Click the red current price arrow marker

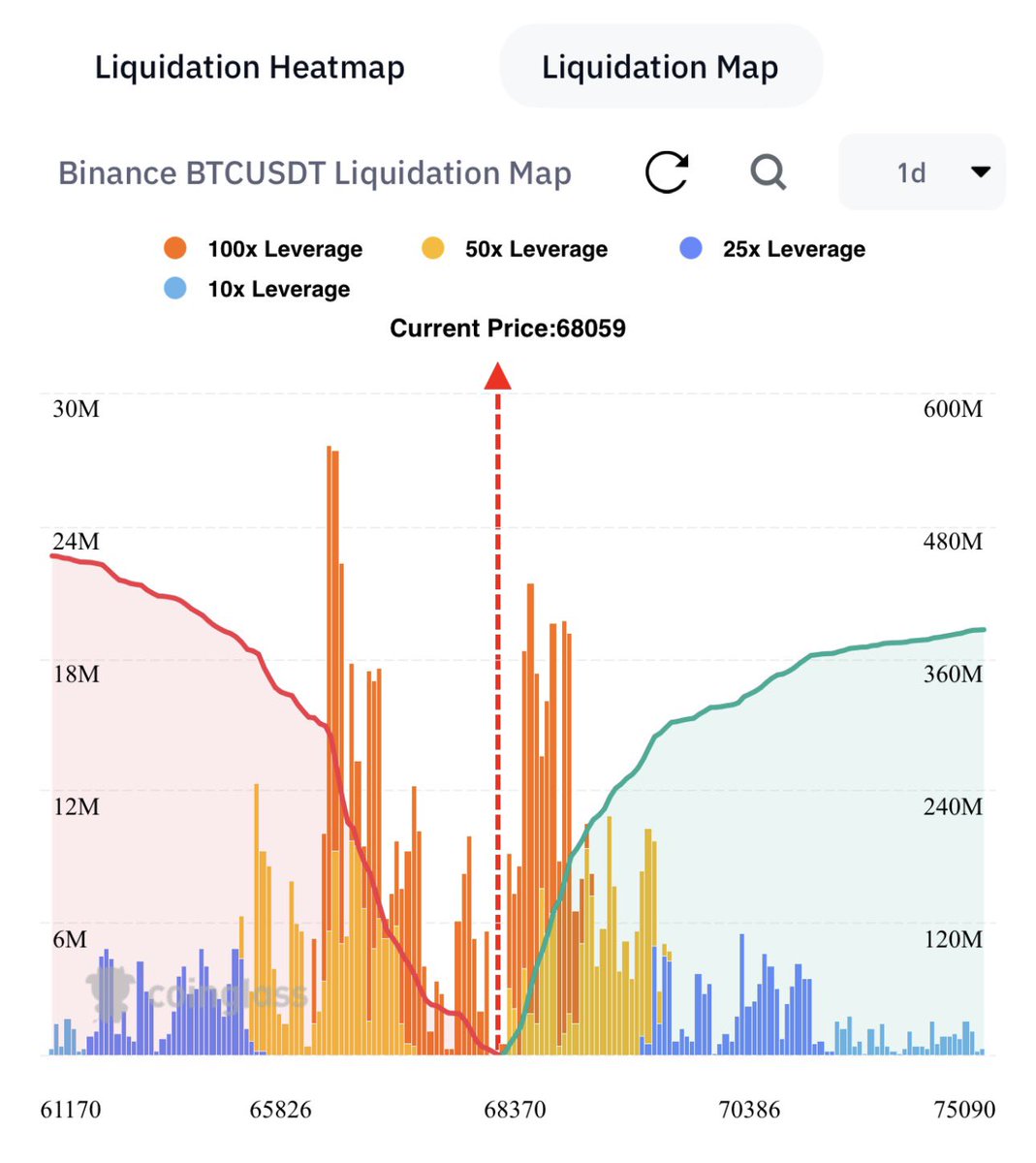click(498, 378)
